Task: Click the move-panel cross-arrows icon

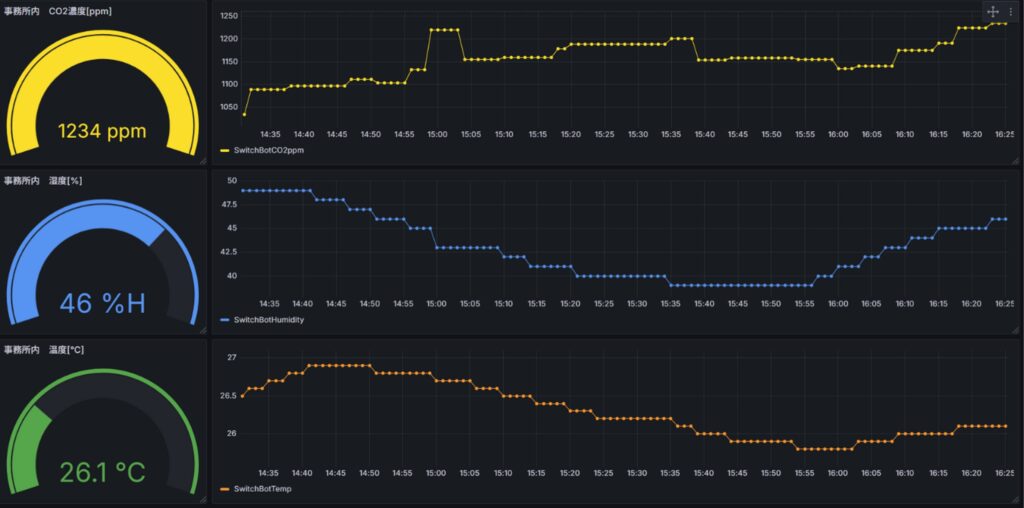Action: tap(993, 12)
